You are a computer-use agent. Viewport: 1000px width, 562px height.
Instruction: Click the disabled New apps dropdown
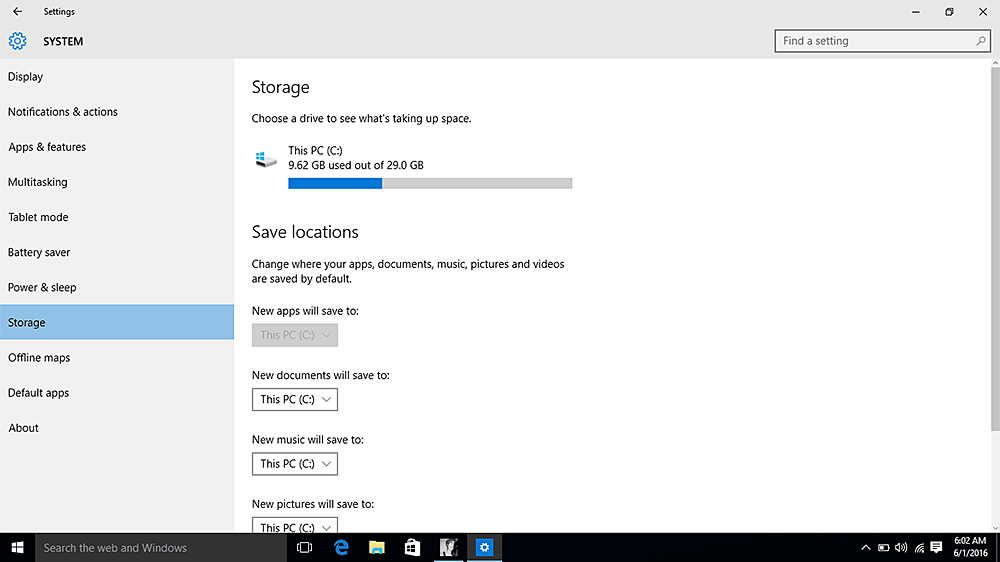[295, 335]
